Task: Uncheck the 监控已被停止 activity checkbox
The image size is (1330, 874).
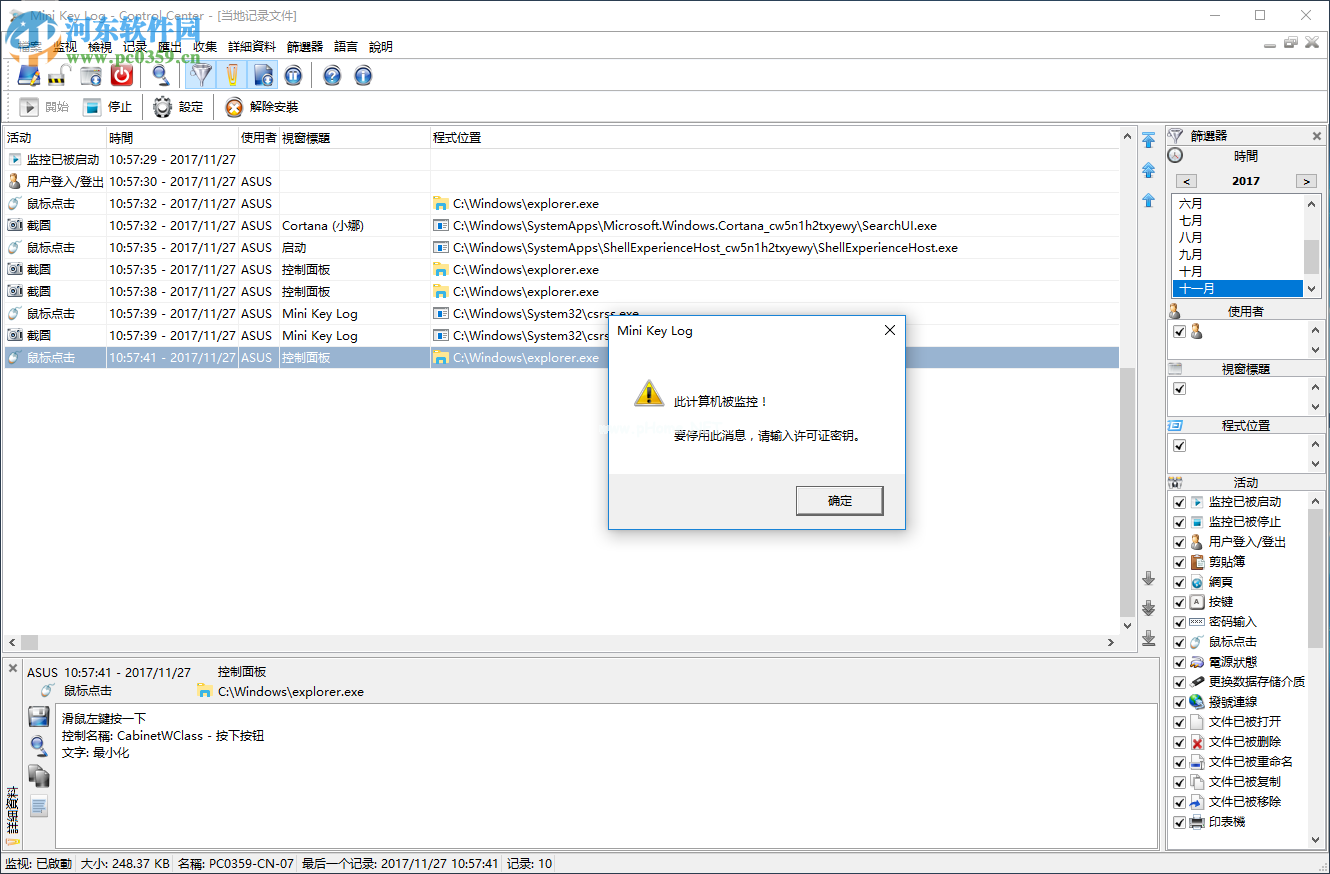Action: (1179, 522)
